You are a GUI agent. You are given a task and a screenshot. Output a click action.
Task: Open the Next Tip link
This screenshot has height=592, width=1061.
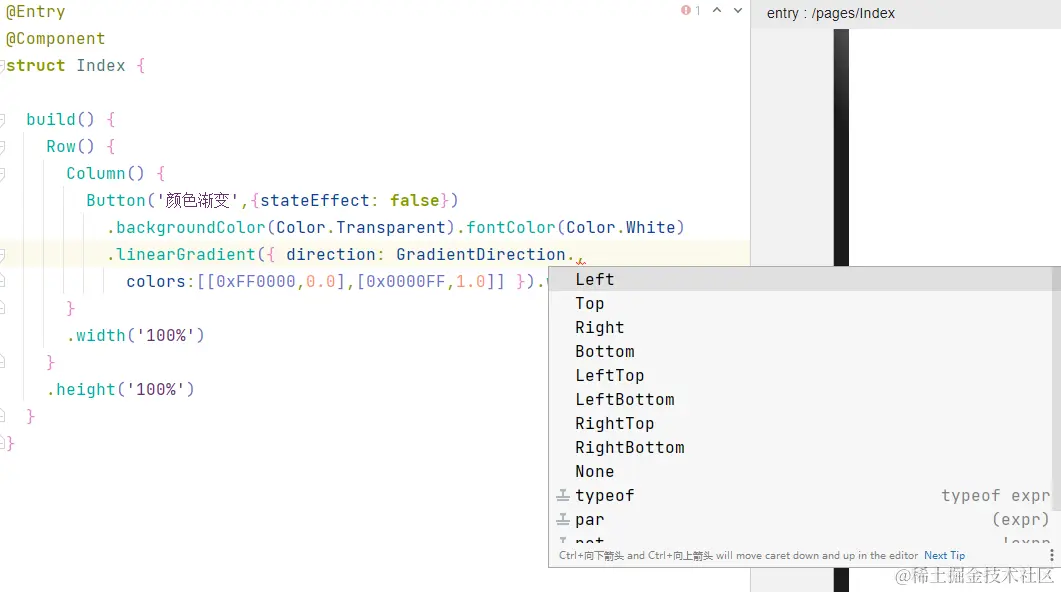[945, 555]
